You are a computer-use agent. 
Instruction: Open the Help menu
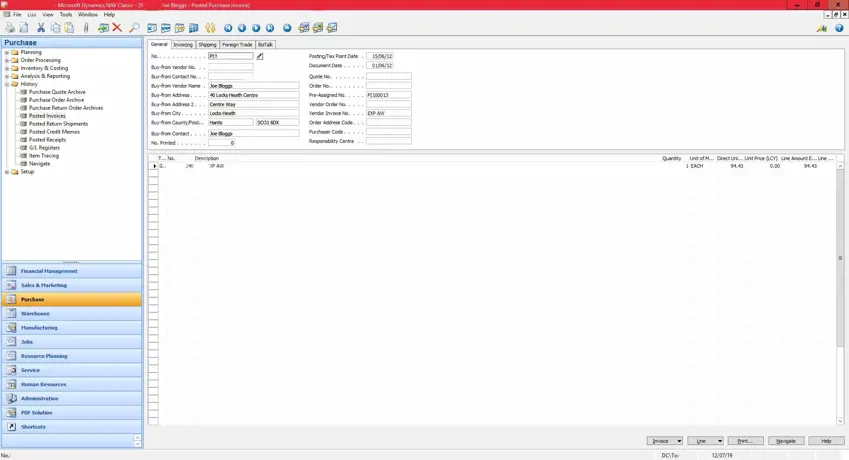click(109, 15)
